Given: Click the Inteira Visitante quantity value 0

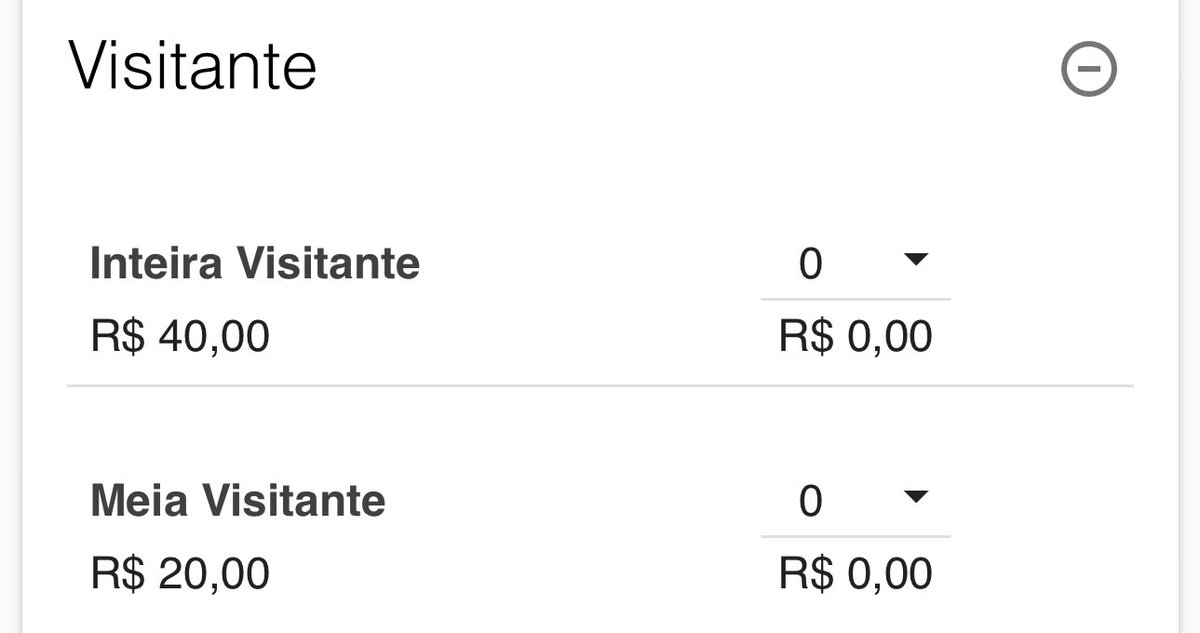Looking at the screenshot, I should 810,264.
